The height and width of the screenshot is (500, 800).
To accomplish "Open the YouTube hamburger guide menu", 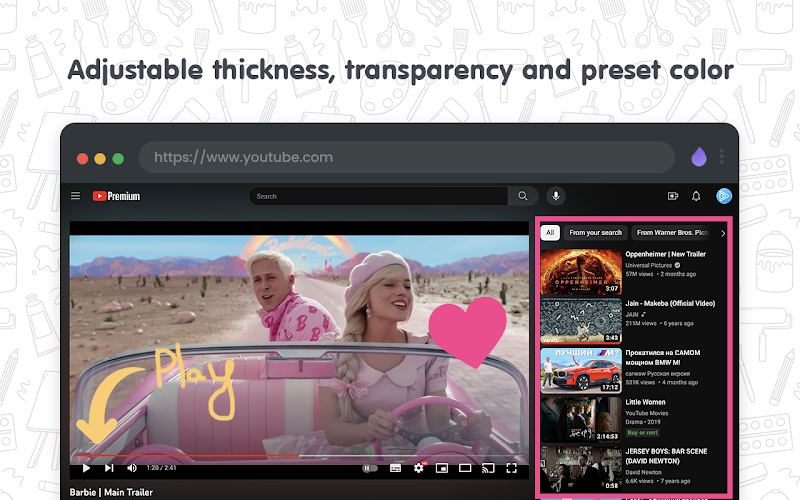I will click(x=76, y=196).
